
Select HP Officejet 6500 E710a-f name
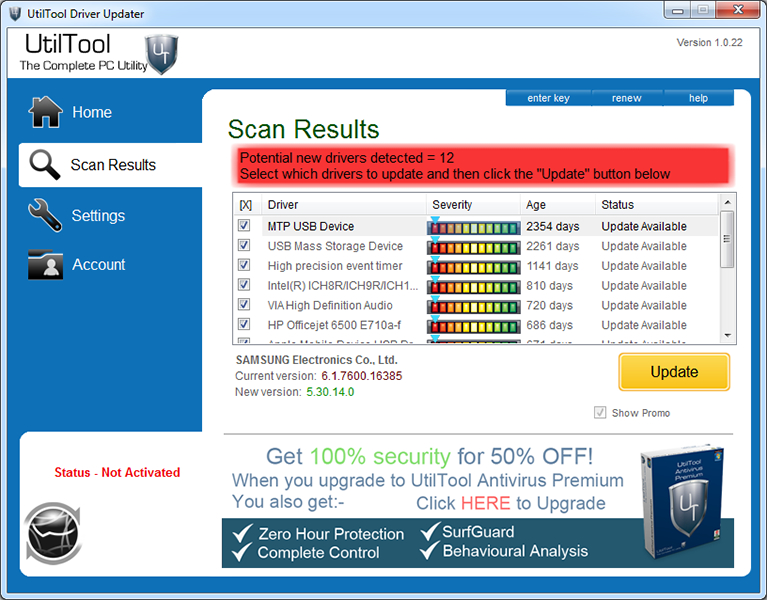(334, 325)
